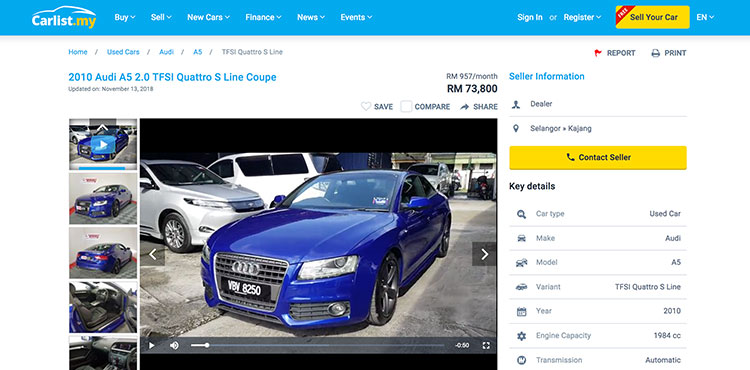Click the Contact Seller button
Image resolution: width=750 pixels, height=370 pixels.
click(598, 157)
